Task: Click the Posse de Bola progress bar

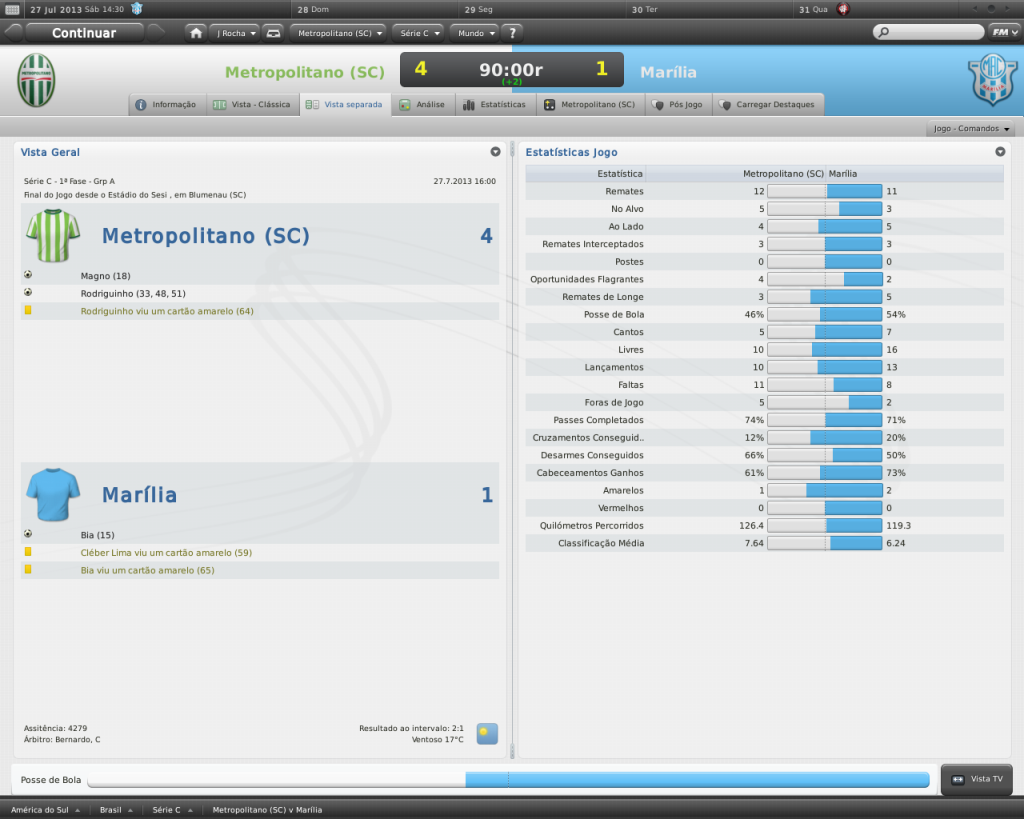Action: tap(508, 780)
